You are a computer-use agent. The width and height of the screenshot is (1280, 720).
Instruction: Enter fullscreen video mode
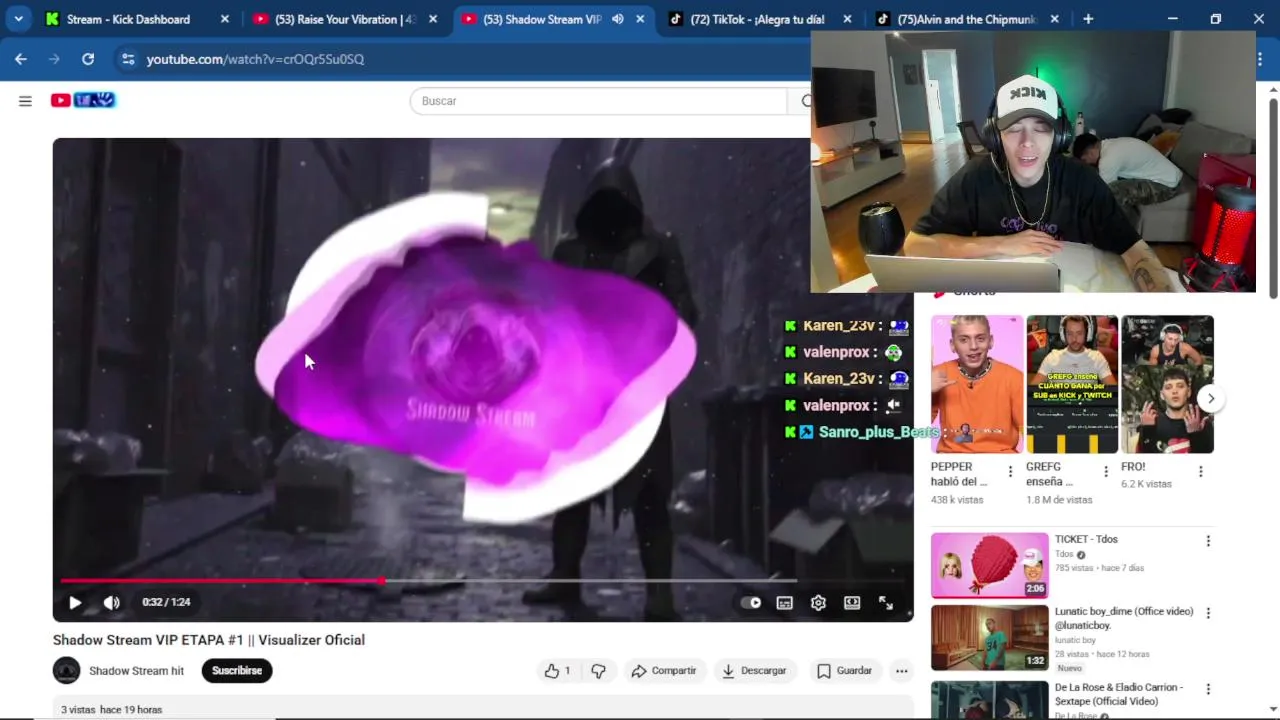pos(886,603)
